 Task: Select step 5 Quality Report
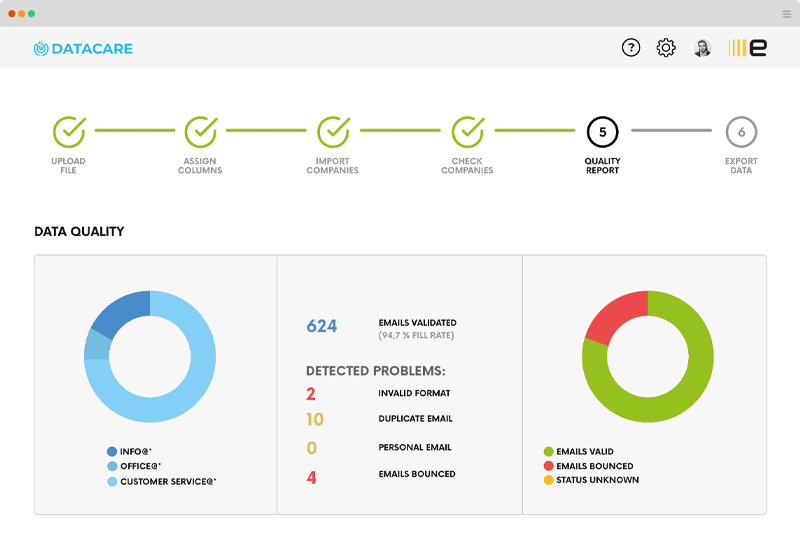point(602,131)
